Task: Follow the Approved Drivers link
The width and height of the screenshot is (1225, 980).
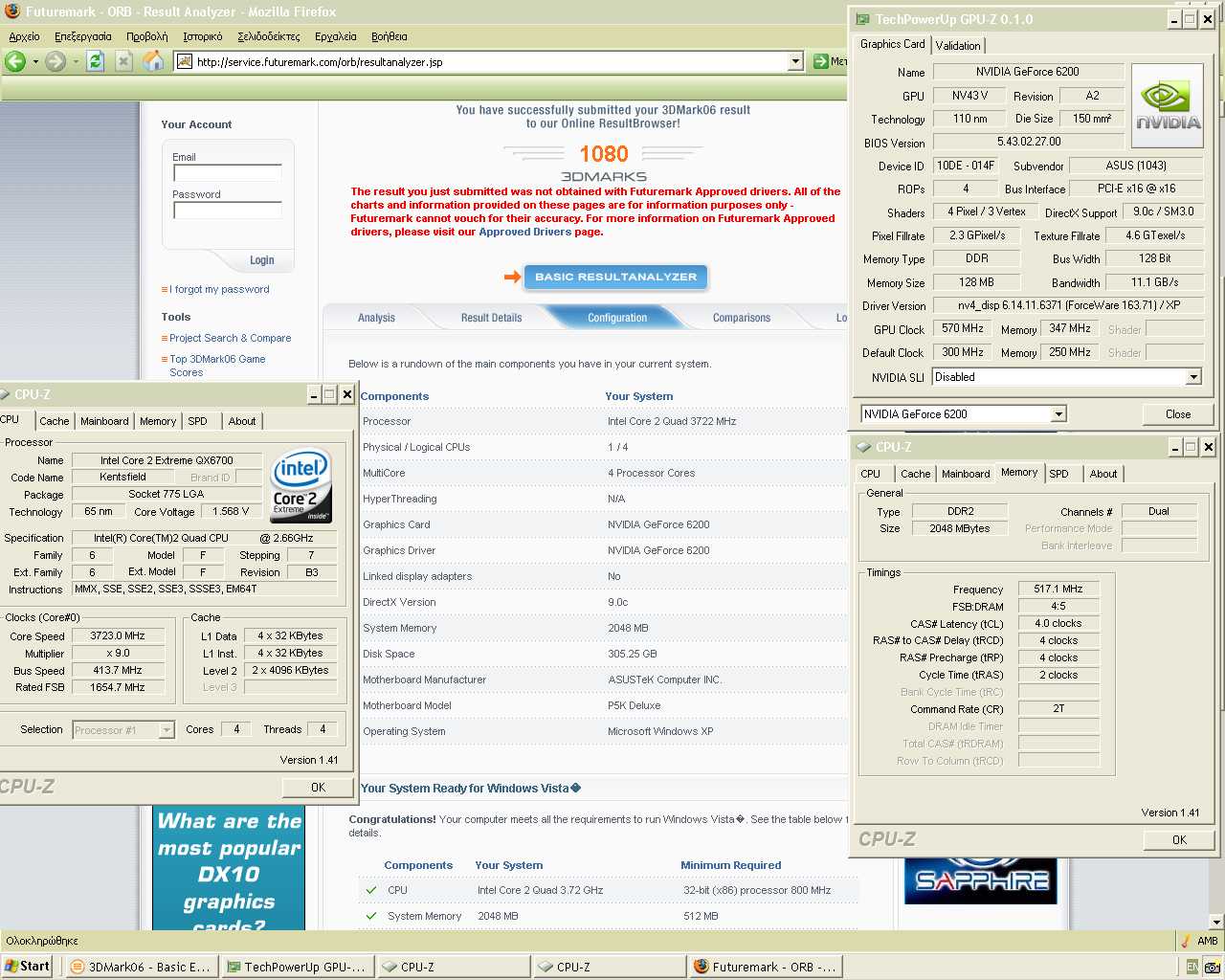Action: pyautogui.click(x=524, y=232)
